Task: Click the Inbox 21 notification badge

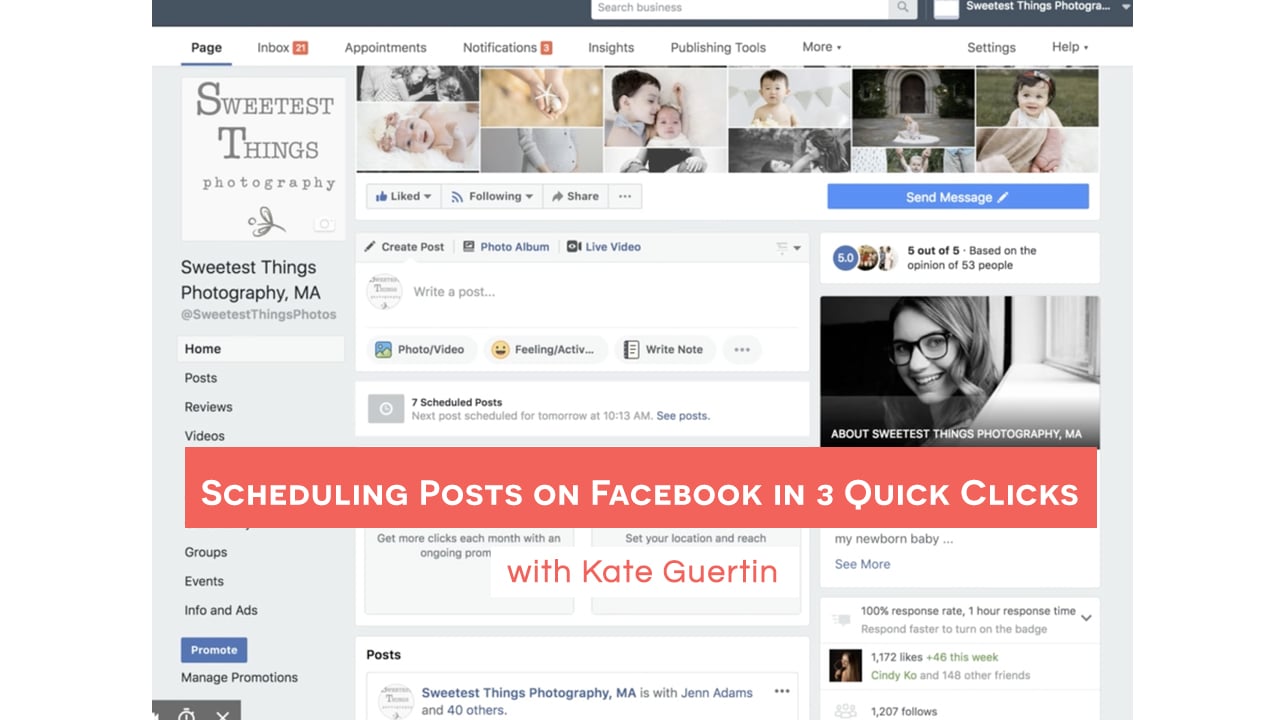Action: pos(300,48)
